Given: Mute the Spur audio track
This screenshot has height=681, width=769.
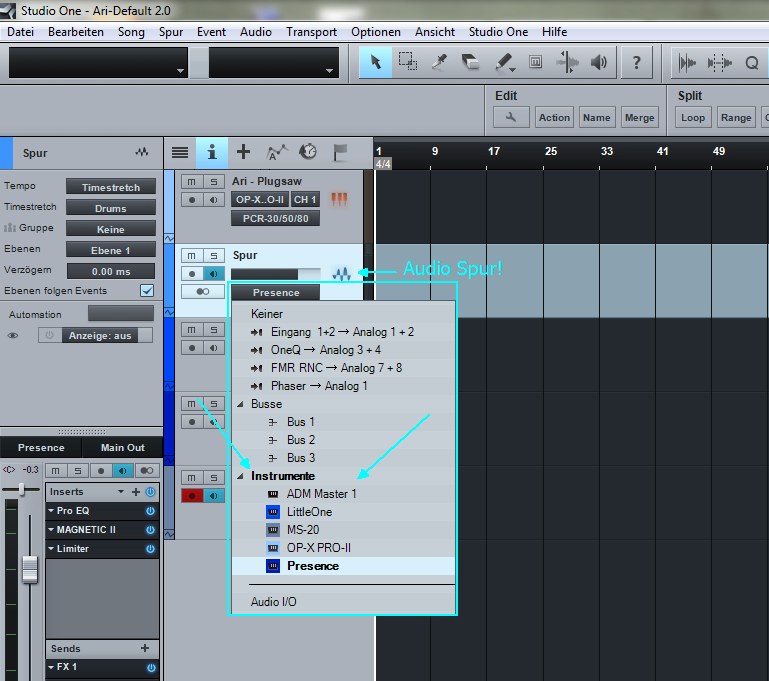Looking at the screenshot, I should tap(191, 255).
